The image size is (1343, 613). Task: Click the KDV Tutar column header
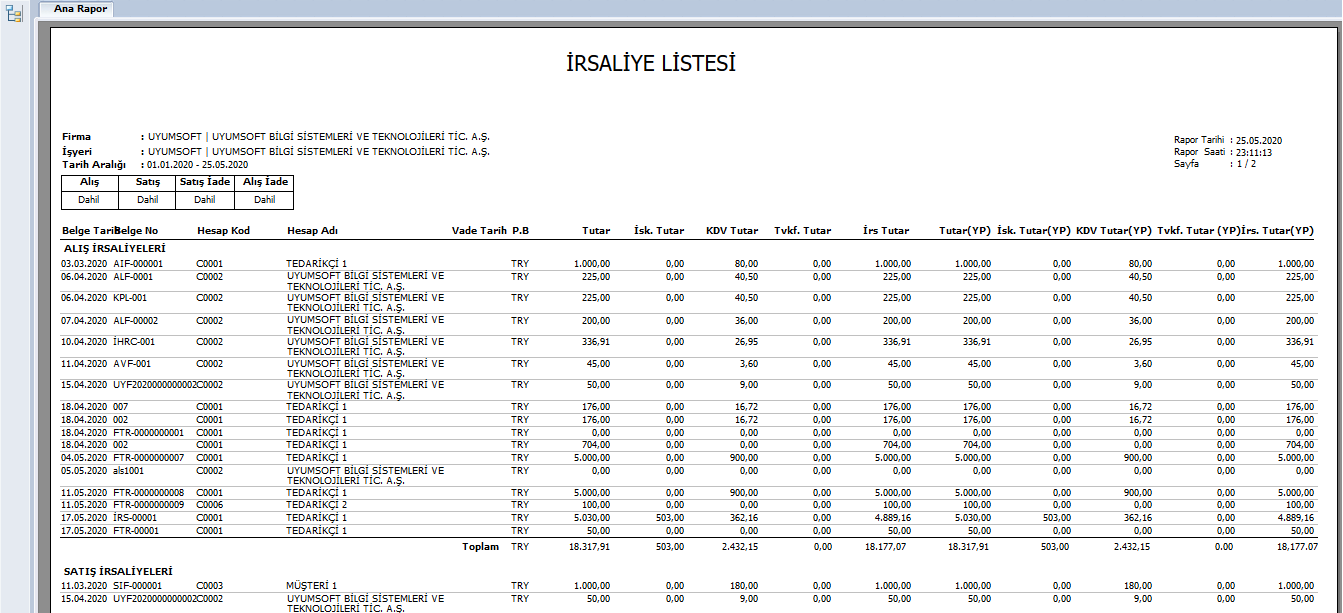click(731, 229)
